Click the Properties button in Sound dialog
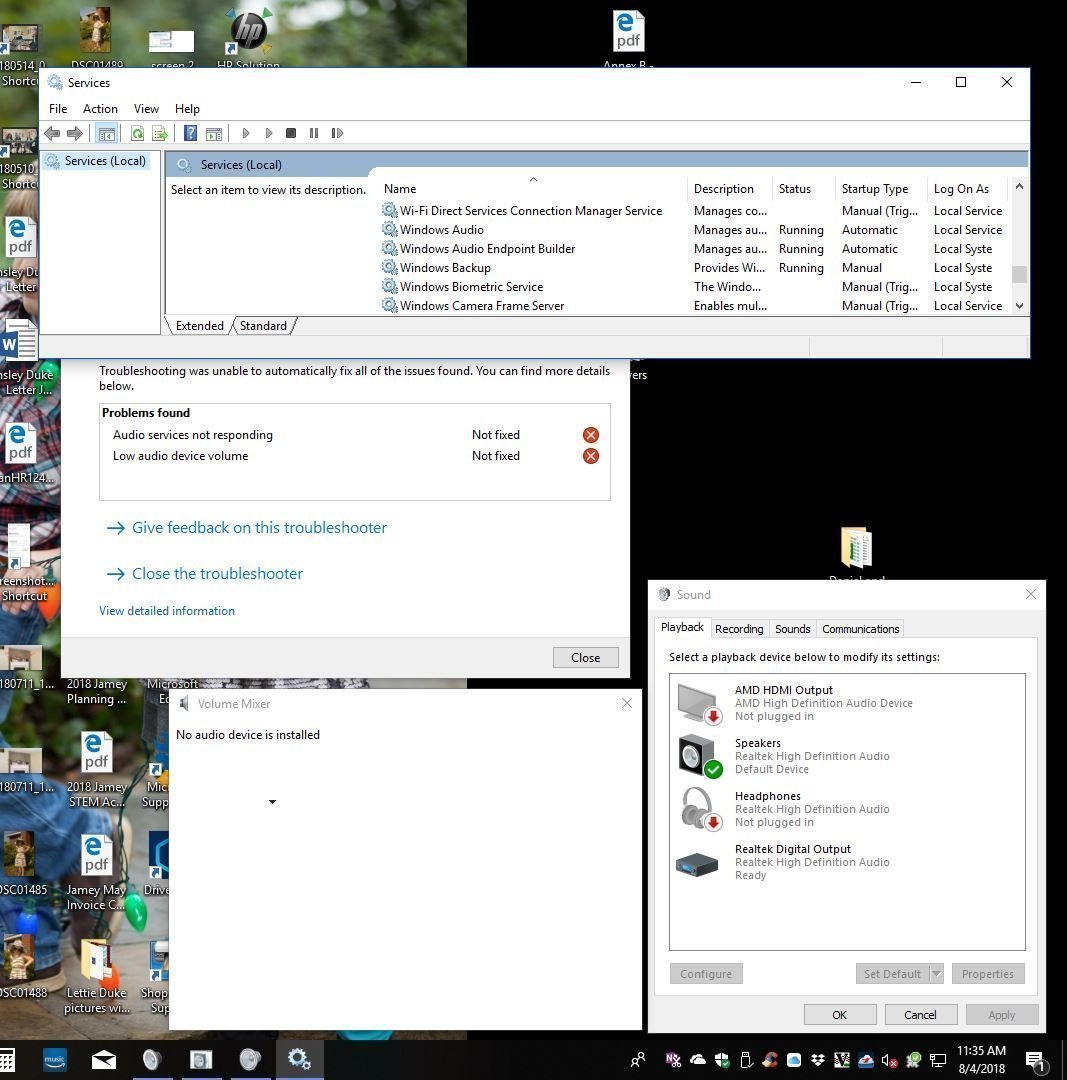This screenshot has width=1067, height=1080. coord(988,974)
